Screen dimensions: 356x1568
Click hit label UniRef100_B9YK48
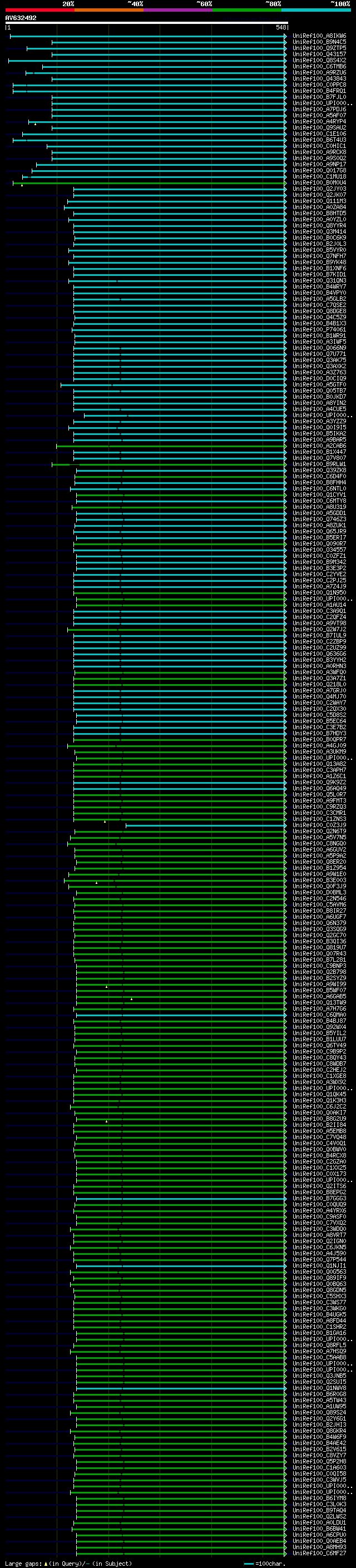[319, 263]
